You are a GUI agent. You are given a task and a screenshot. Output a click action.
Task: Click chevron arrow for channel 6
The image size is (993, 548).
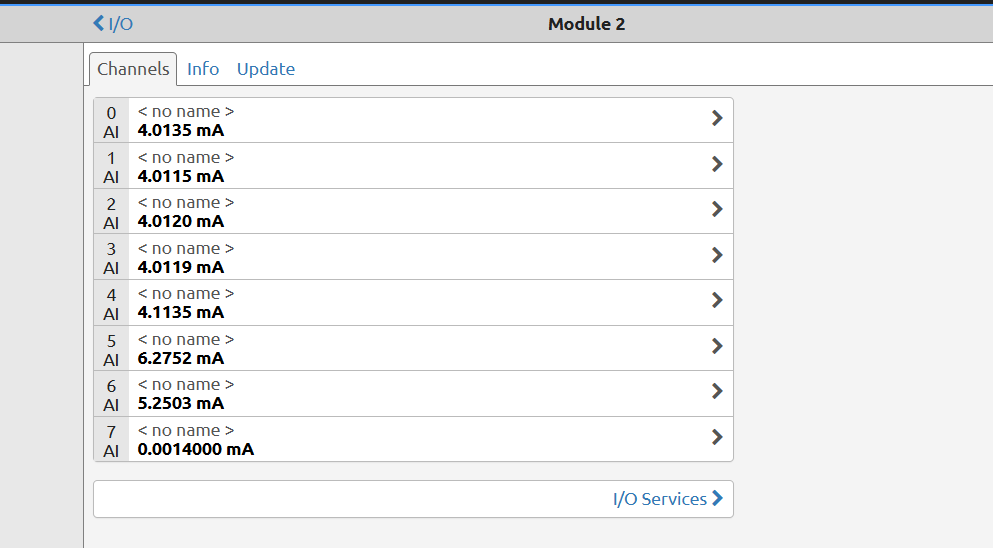[717, 391]
